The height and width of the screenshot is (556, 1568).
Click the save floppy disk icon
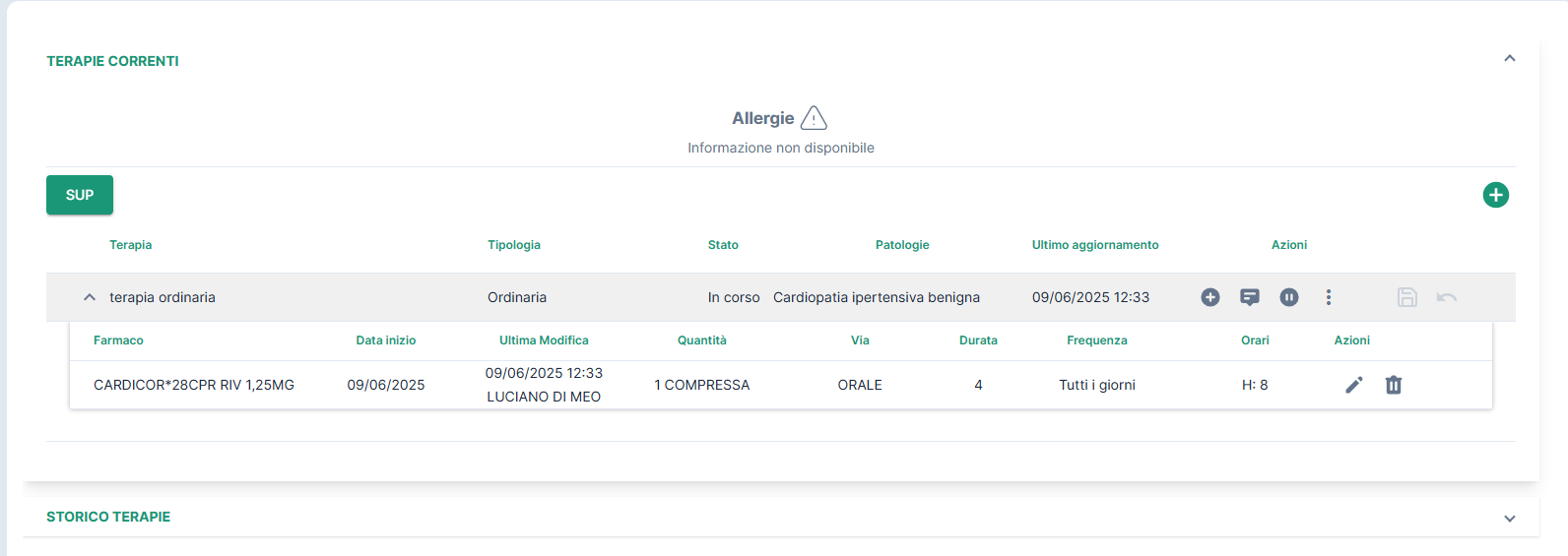coord(1407,297)
